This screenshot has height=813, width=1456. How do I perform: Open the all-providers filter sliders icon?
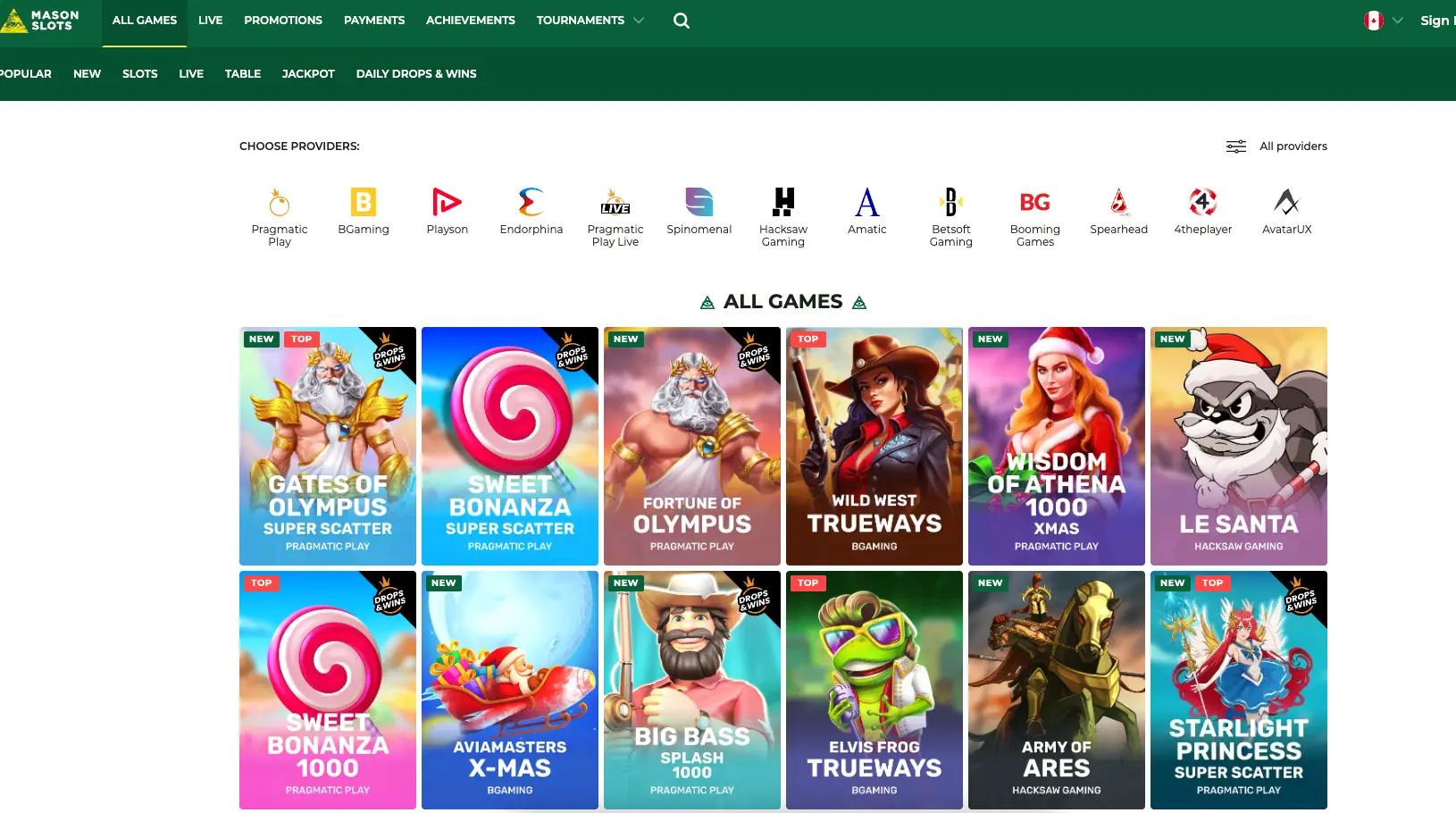1235,146
